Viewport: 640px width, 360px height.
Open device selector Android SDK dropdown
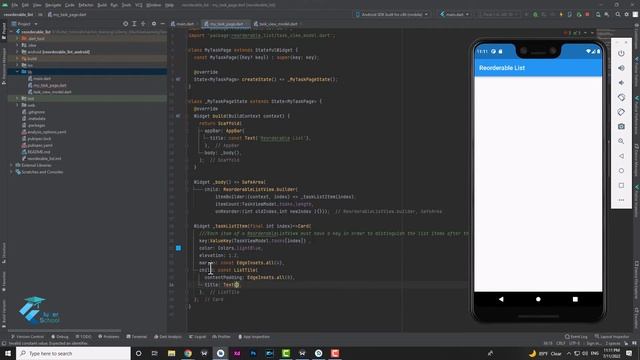391,14
